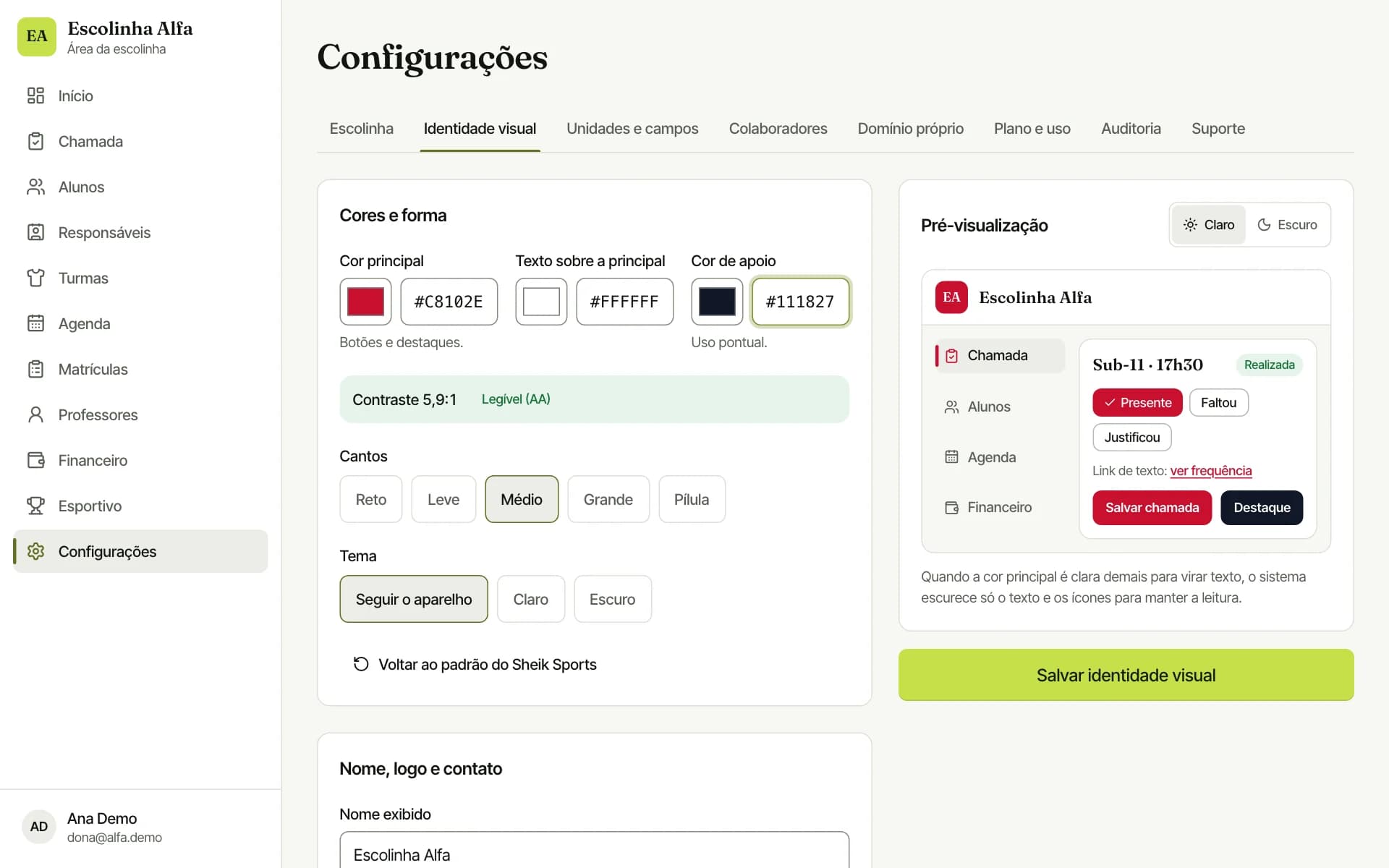Viewport: 1389px width, 868px height.
Task: Click the sun icon in preview mode switch
Action: [x=1190, y=225]
